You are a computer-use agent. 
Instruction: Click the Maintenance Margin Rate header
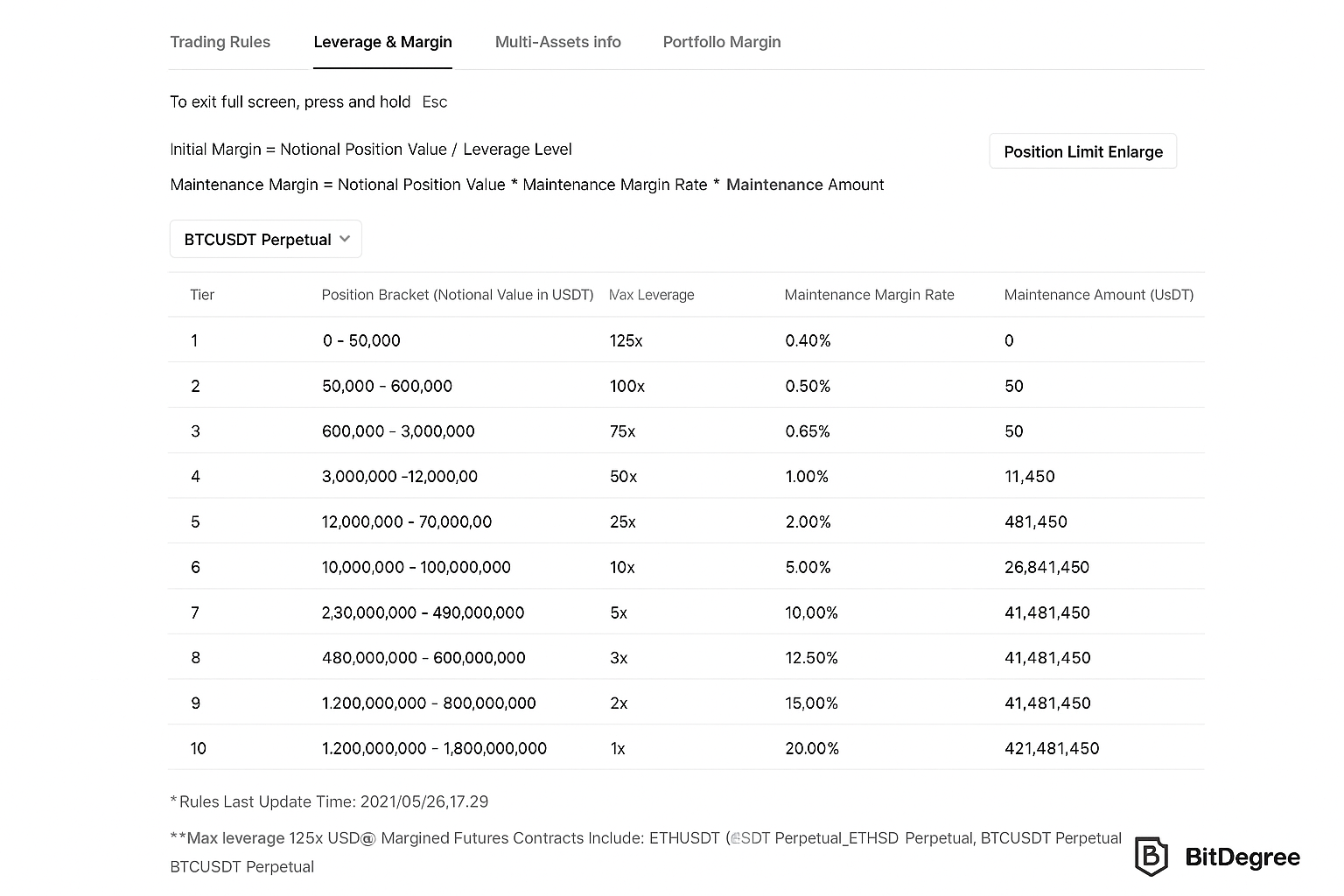869,295
